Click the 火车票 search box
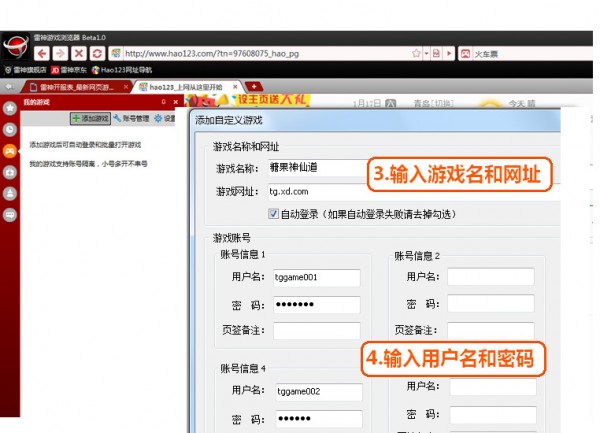The width and height of the screenshot is (600, 433). click(x=520, y=52)
